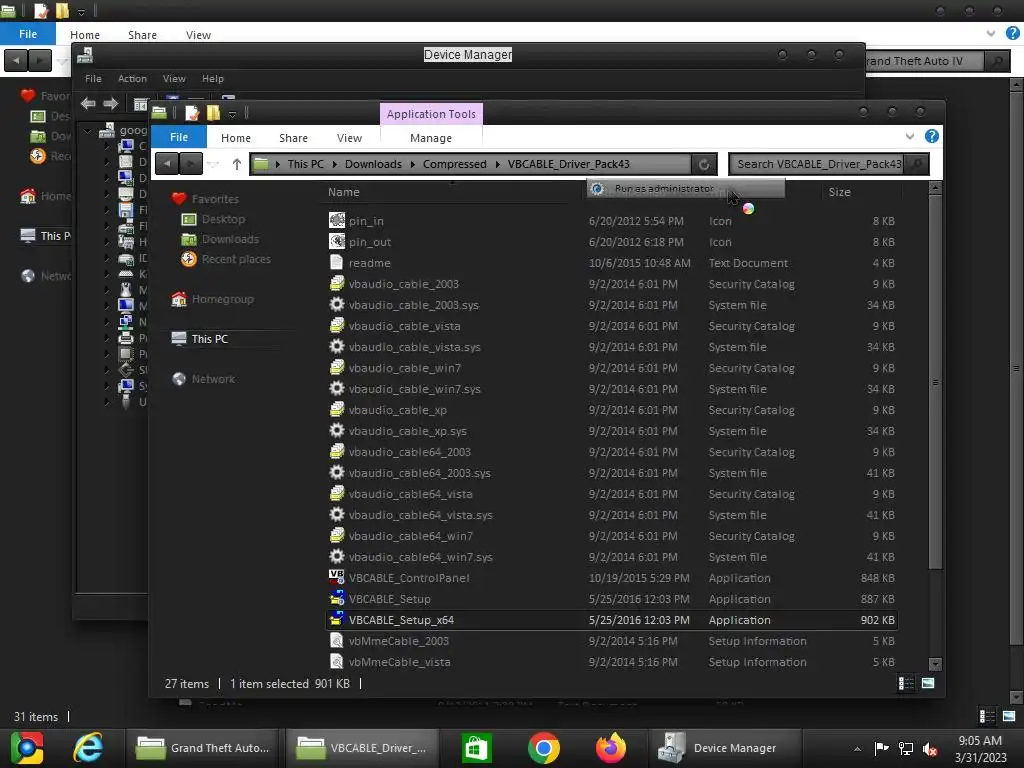Viewport: 1024px width, 768px height.
Task: Open the Manage tab under Application Tools
Action: click(x=431, y=138)
